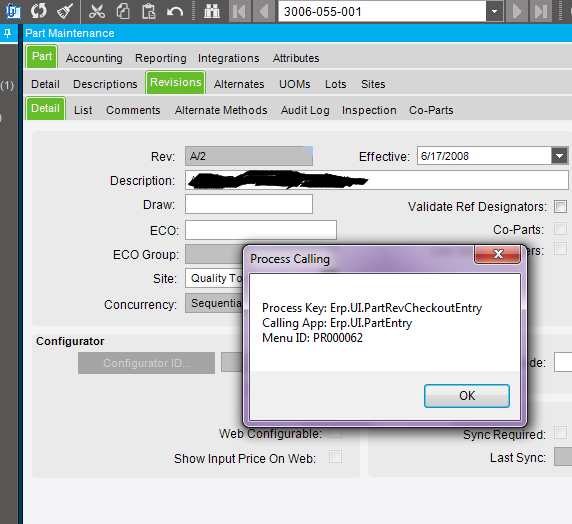The image size is (572, 524).
Task: Open the Comments tab
Action: click(x=133, y=110)
